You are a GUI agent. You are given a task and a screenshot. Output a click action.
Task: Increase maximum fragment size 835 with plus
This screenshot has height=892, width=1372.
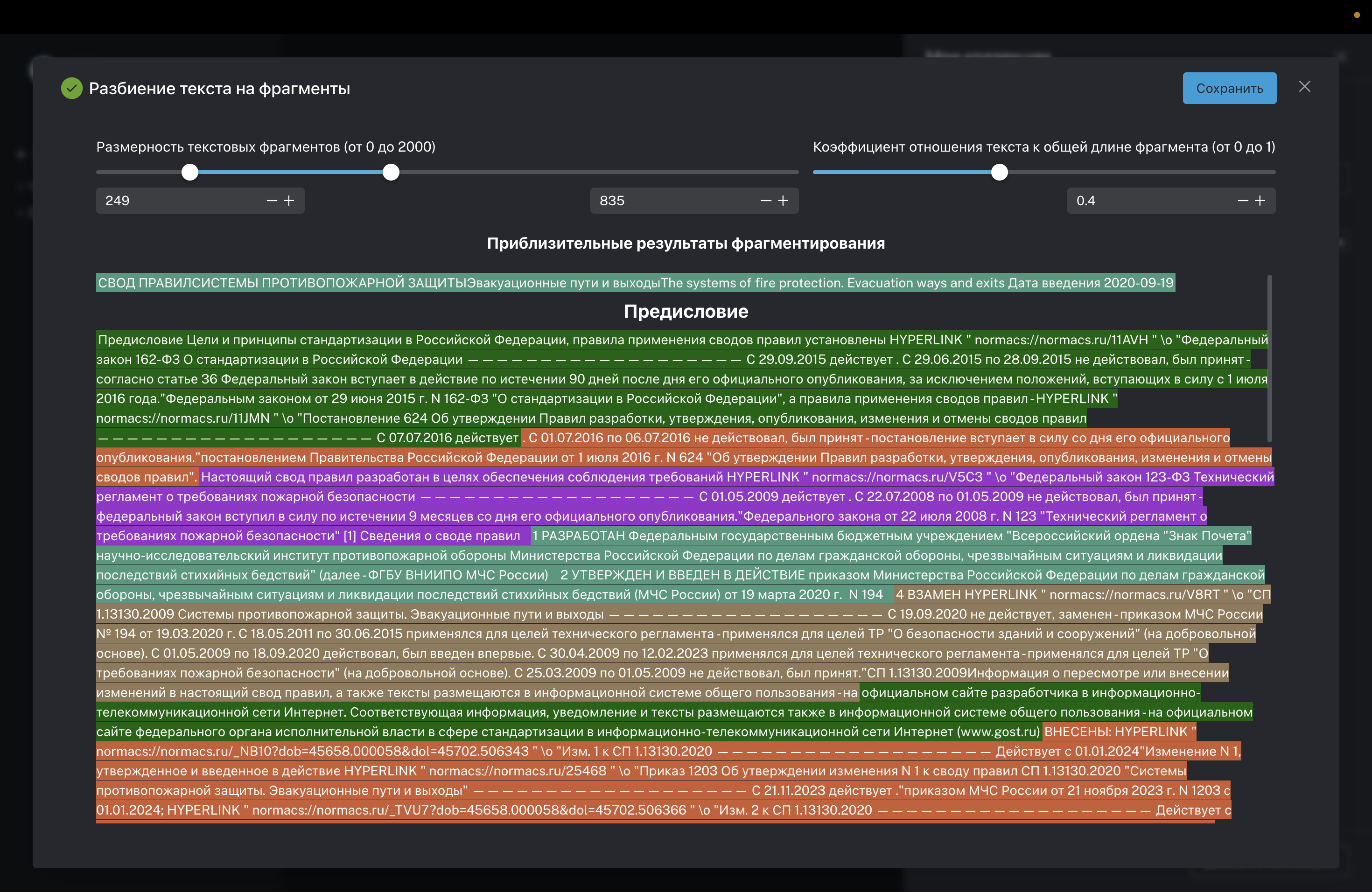[x=783, y=201]
